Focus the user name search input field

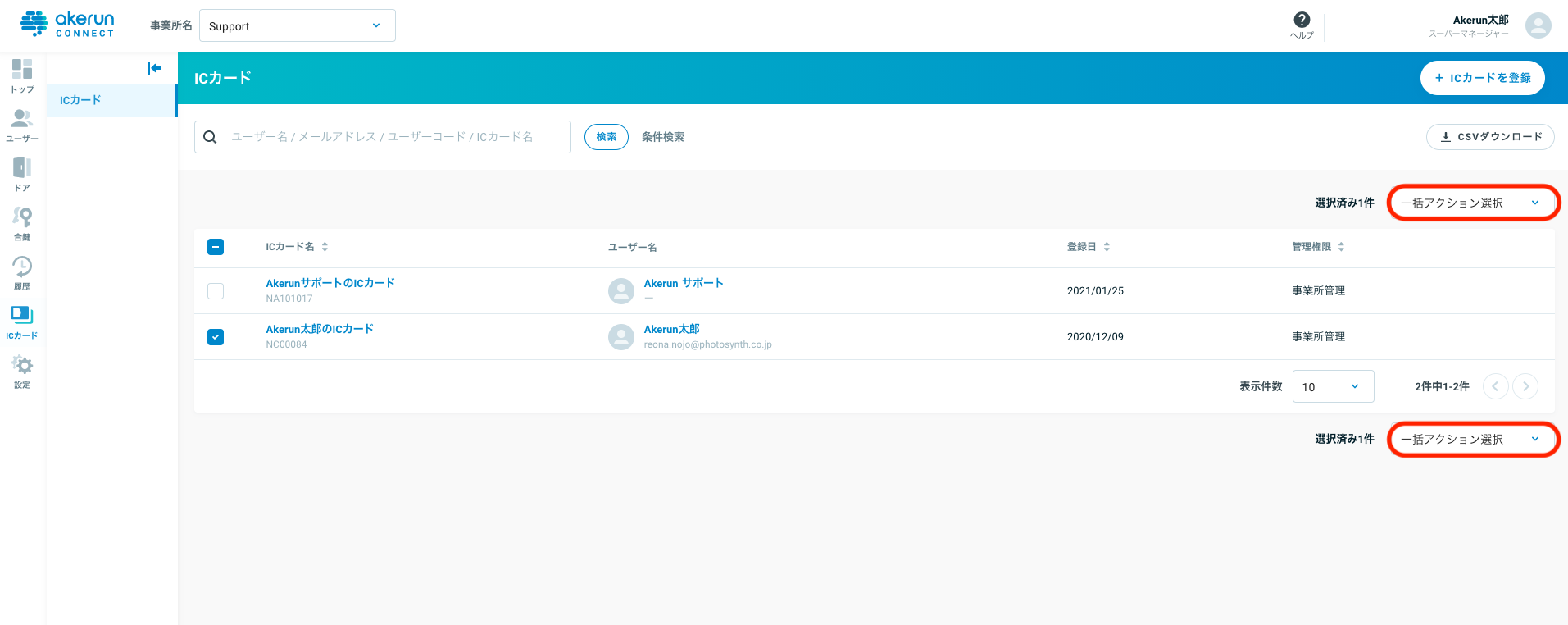[x=383, y=137]
